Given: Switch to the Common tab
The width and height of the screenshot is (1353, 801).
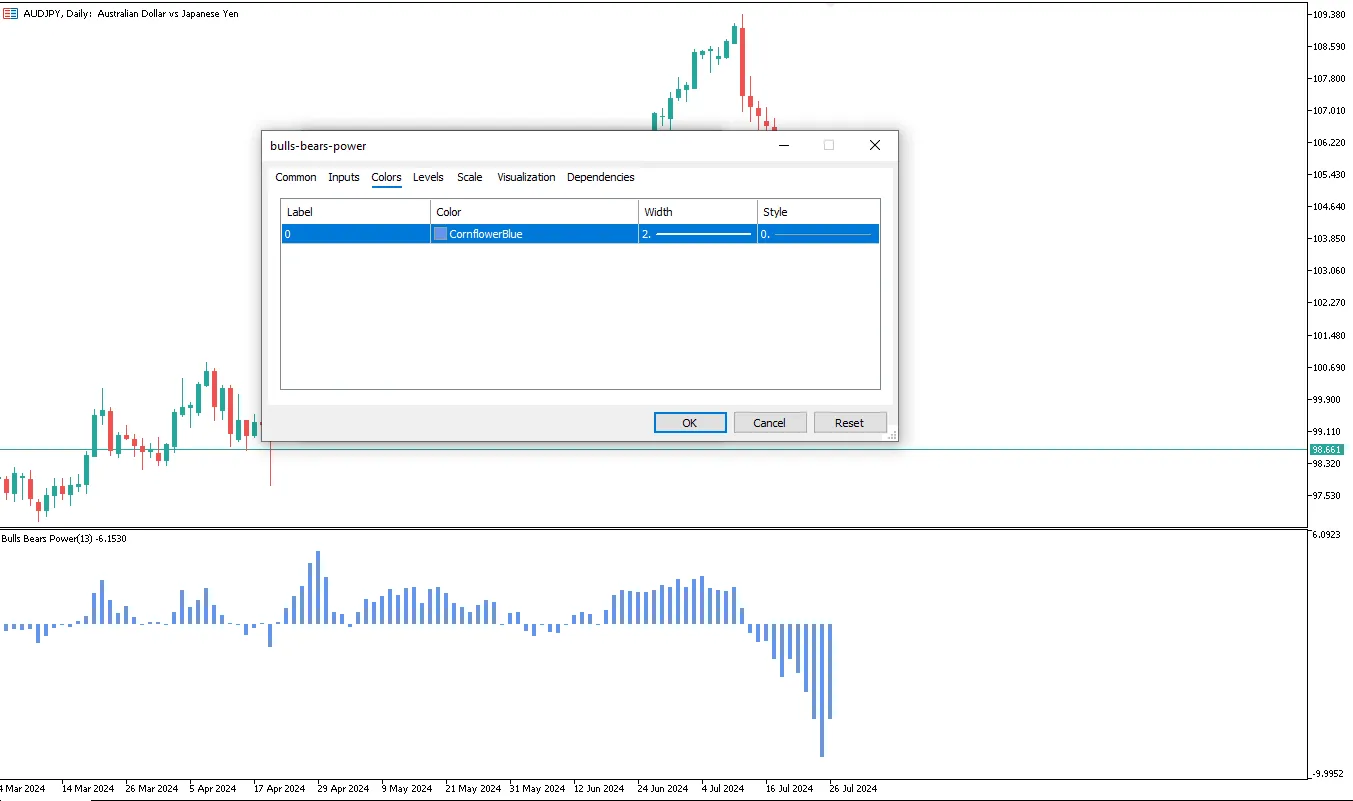Looking at the screenshot, I should coord(296,177).
